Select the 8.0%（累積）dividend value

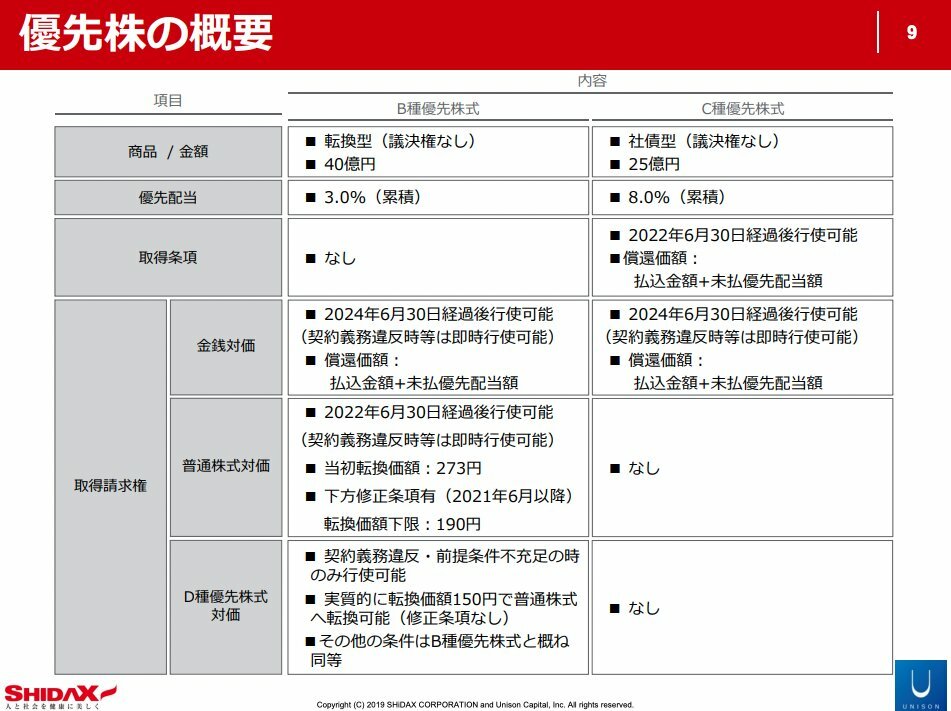[677, 197]
